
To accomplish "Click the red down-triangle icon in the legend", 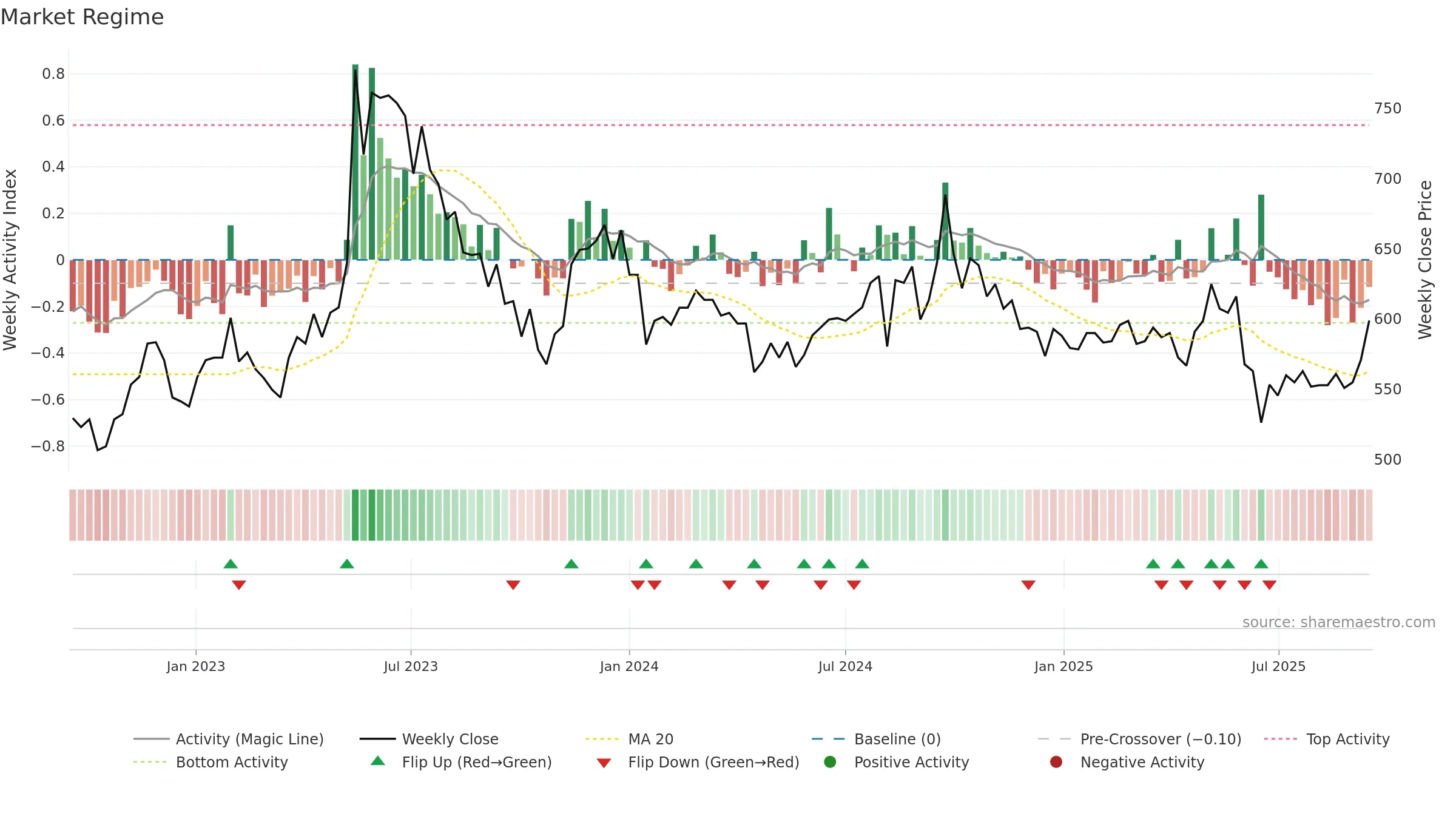I will (x=604, y=763).
